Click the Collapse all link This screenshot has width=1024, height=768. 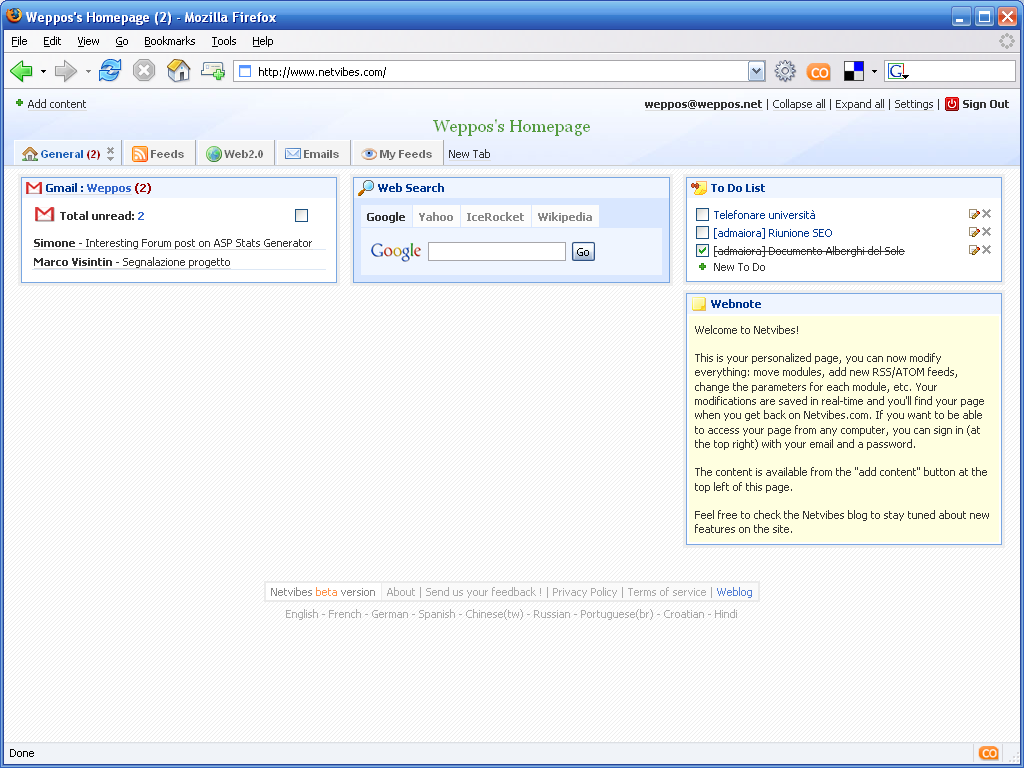click(799, 104)
